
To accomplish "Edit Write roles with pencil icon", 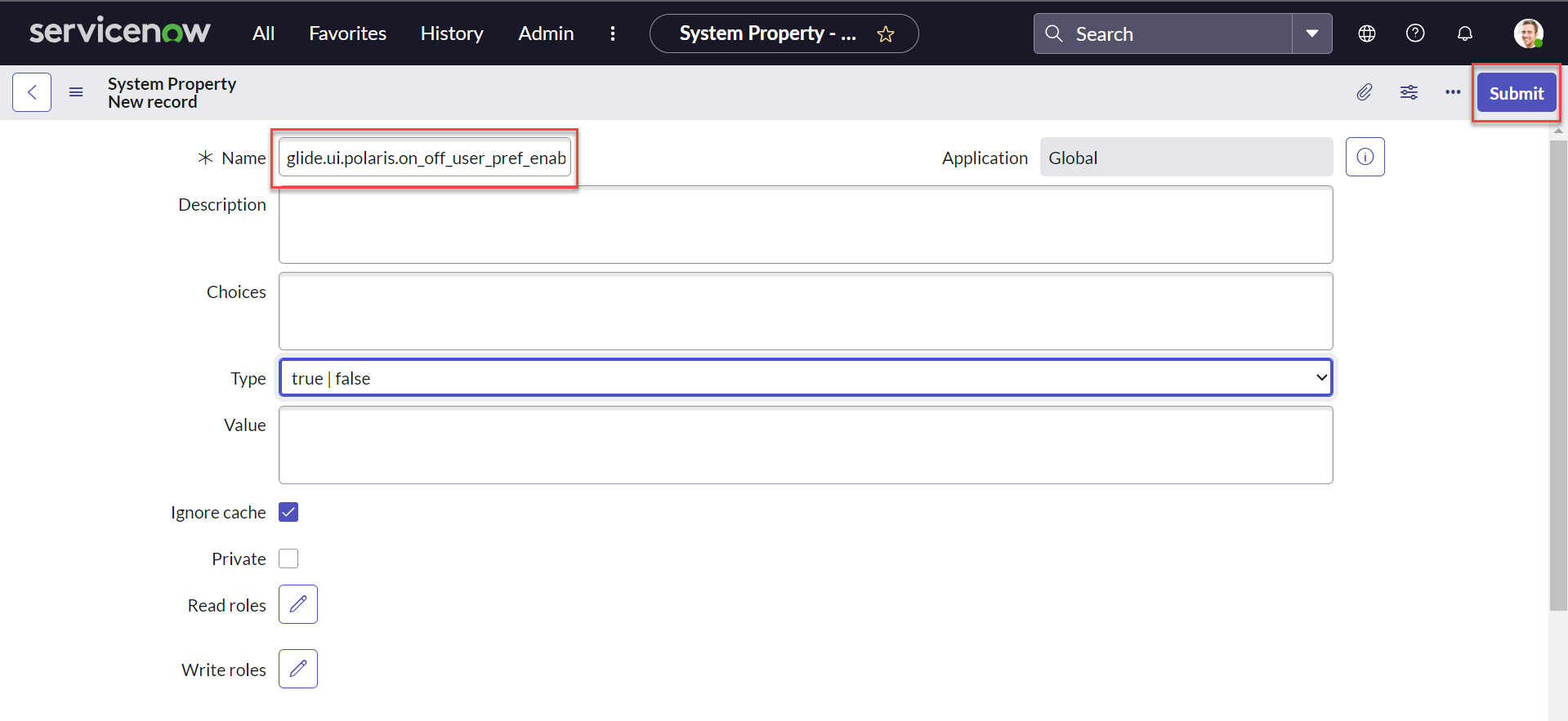I will (298, 669).
